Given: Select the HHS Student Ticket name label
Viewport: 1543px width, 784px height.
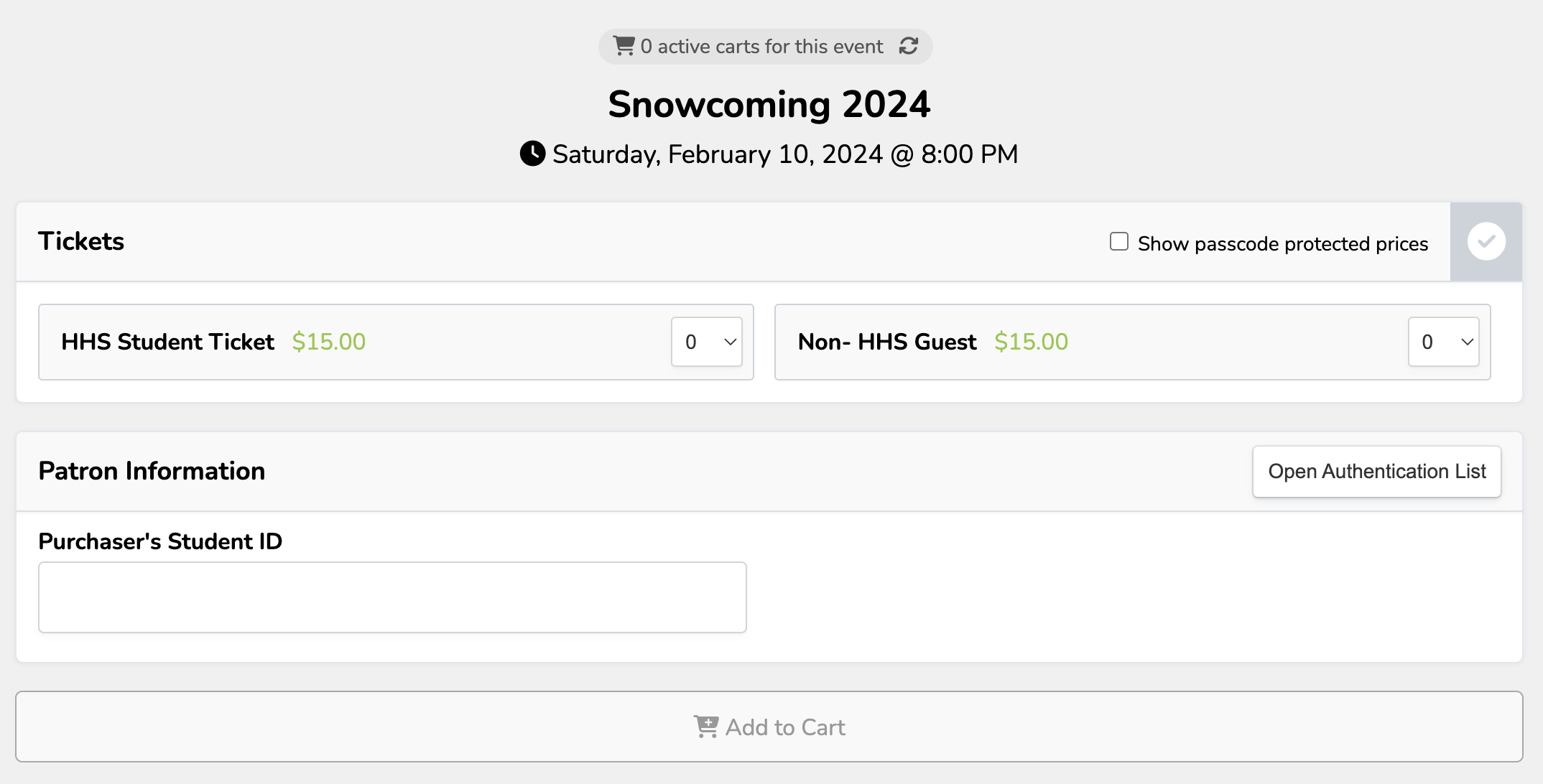Looking at the screenshot, I should point(167,342).
